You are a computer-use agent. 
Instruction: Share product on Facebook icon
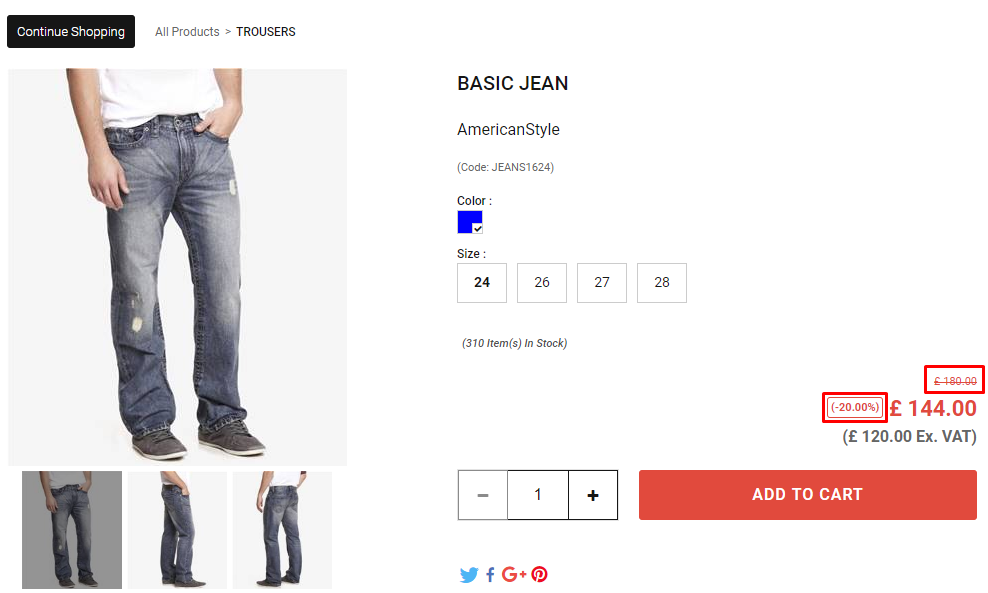point(490,575)
